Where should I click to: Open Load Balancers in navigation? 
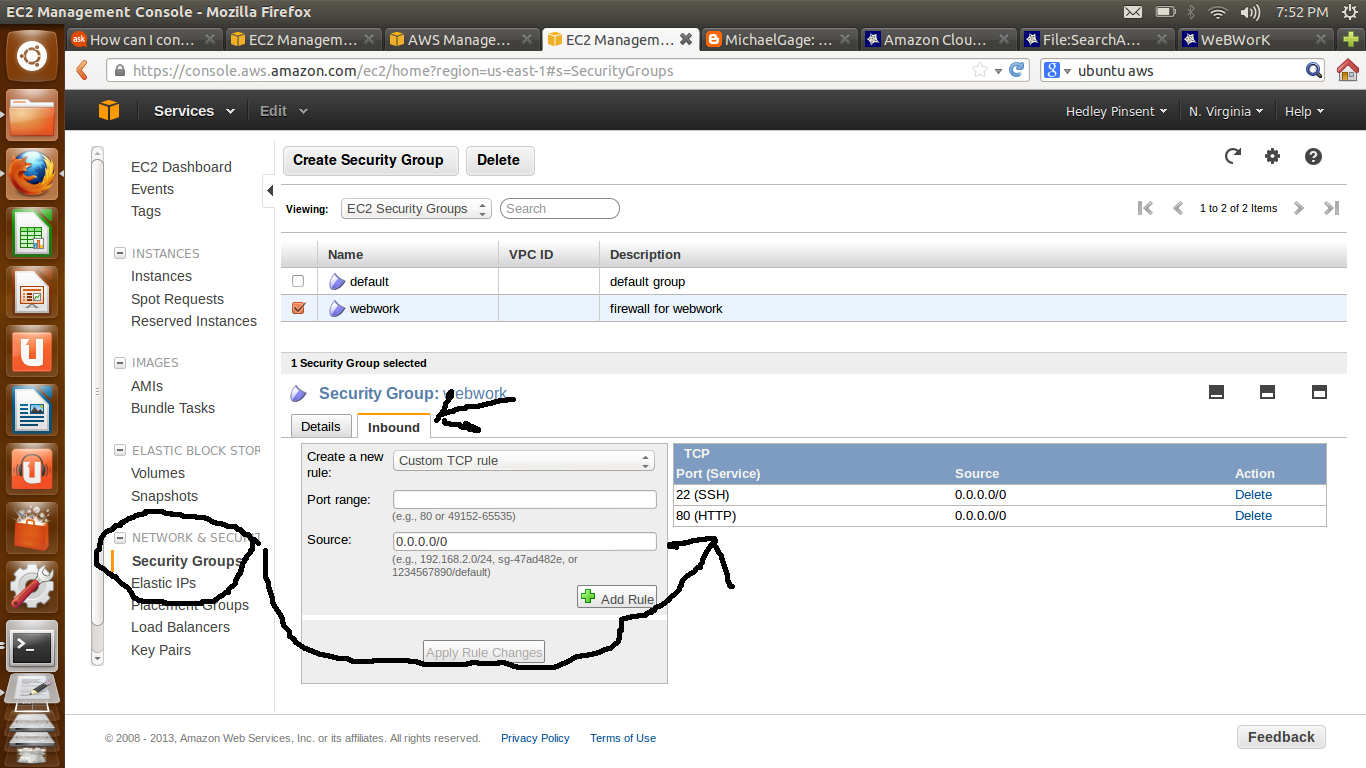click(180, 627)
